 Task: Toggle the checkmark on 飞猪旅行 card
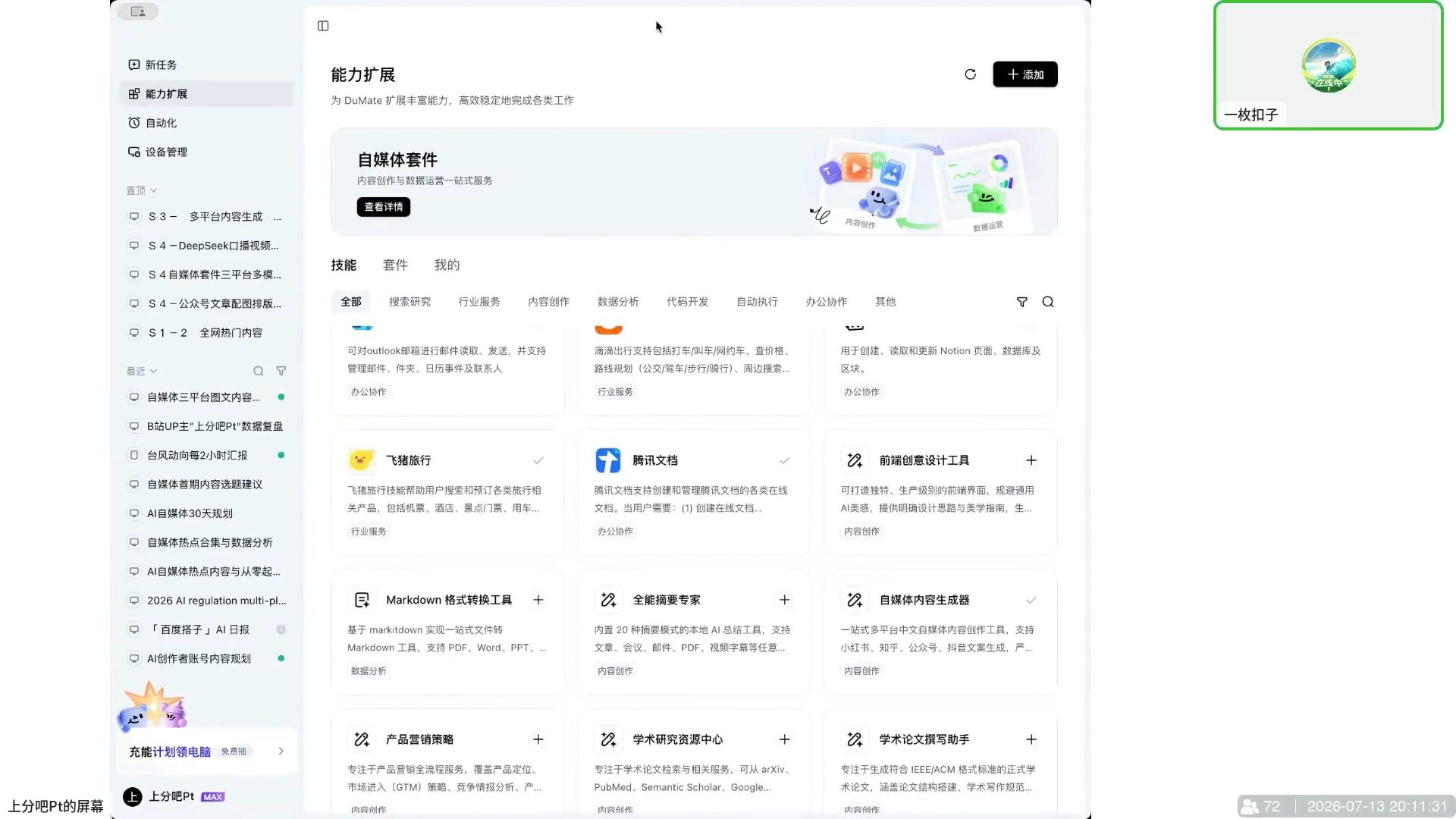click(x=538, y=460)
